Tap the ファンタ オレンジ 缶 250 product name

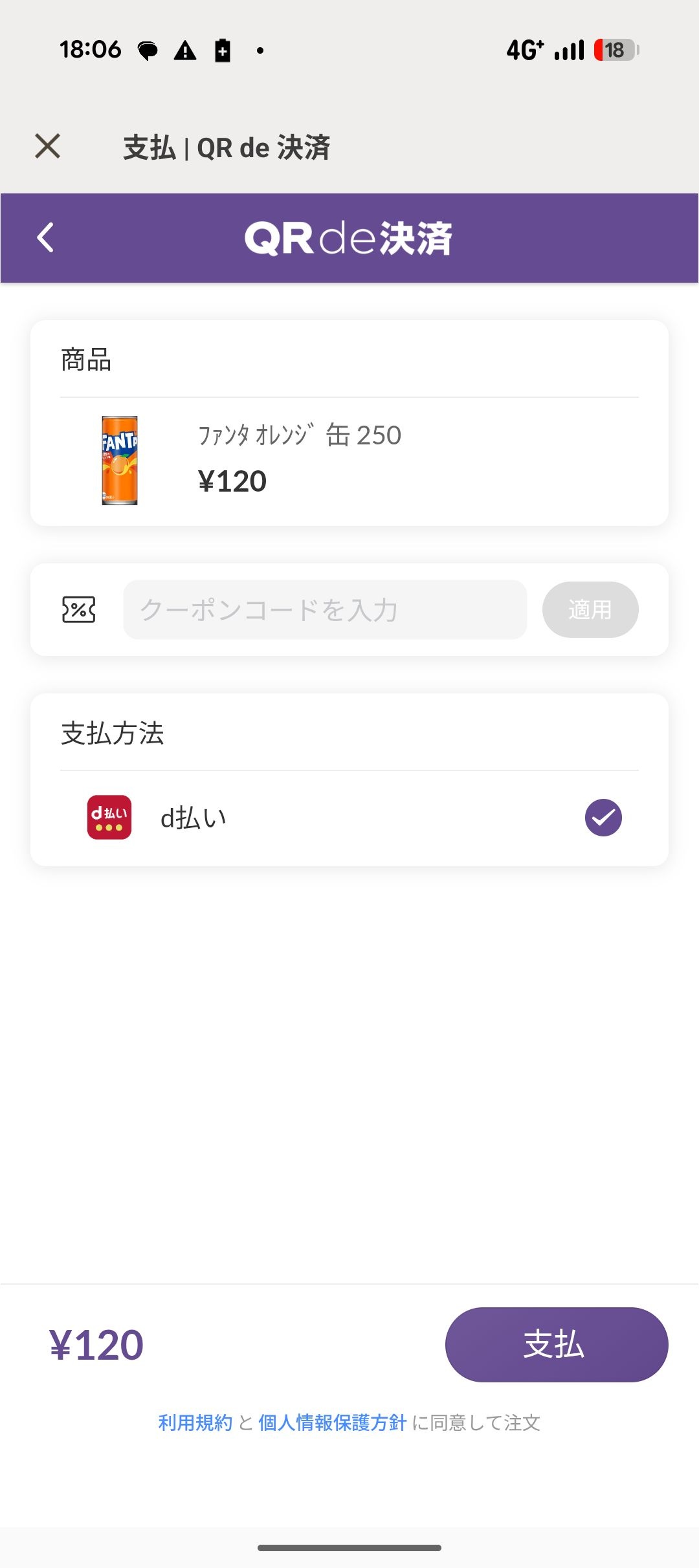(x=300, y=435)
